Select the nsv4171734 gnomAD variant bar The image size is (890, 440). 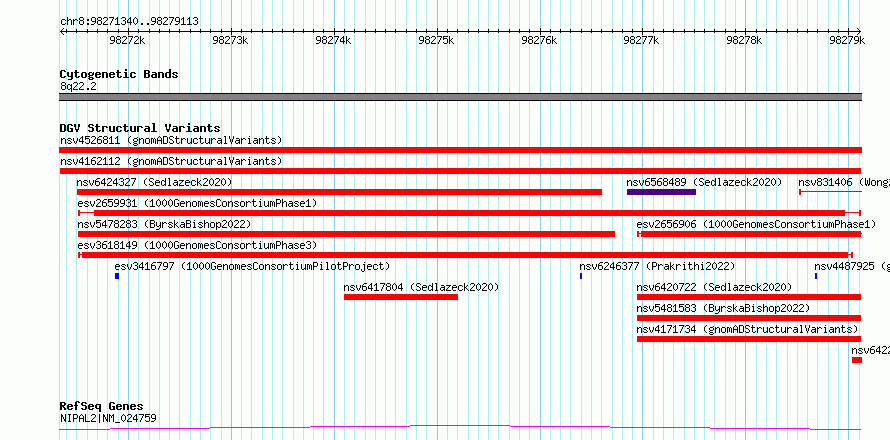click(749, 339)
